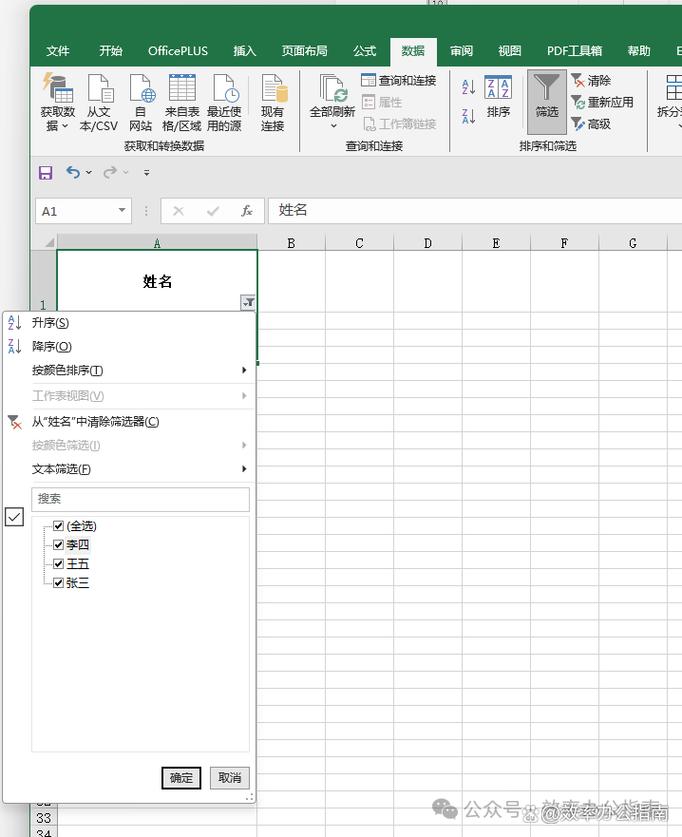Open the Get Data (获取数据) menu
Image resolution: width=682 pixels, height=837 pixels.
[x=57, y=102]
